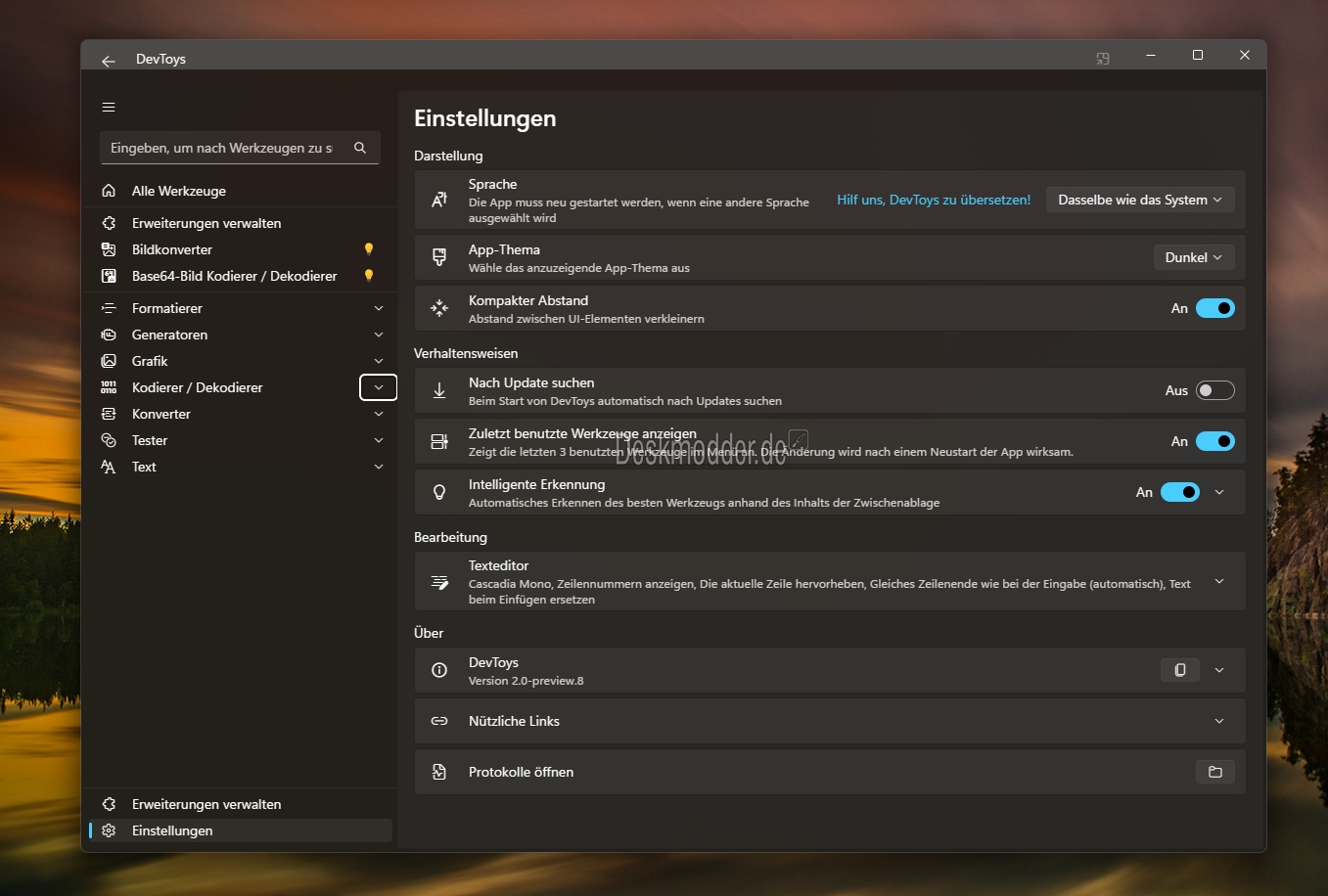Copy DevToys version info with clipboard button

(1180, 670)
